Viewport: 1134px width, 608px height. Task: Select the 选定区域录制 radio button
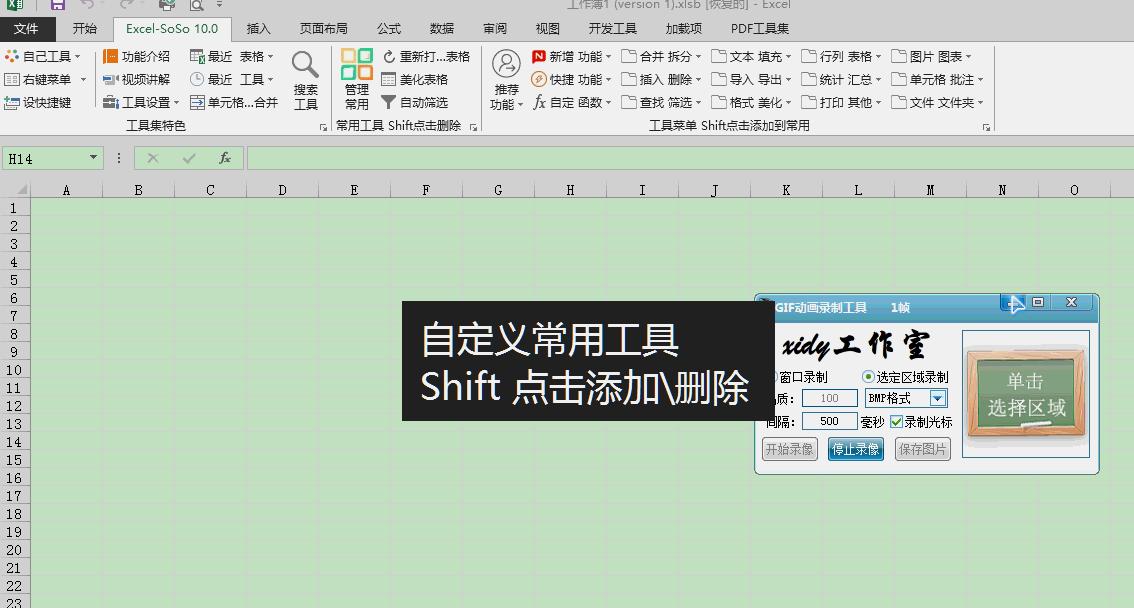(869, 377)
